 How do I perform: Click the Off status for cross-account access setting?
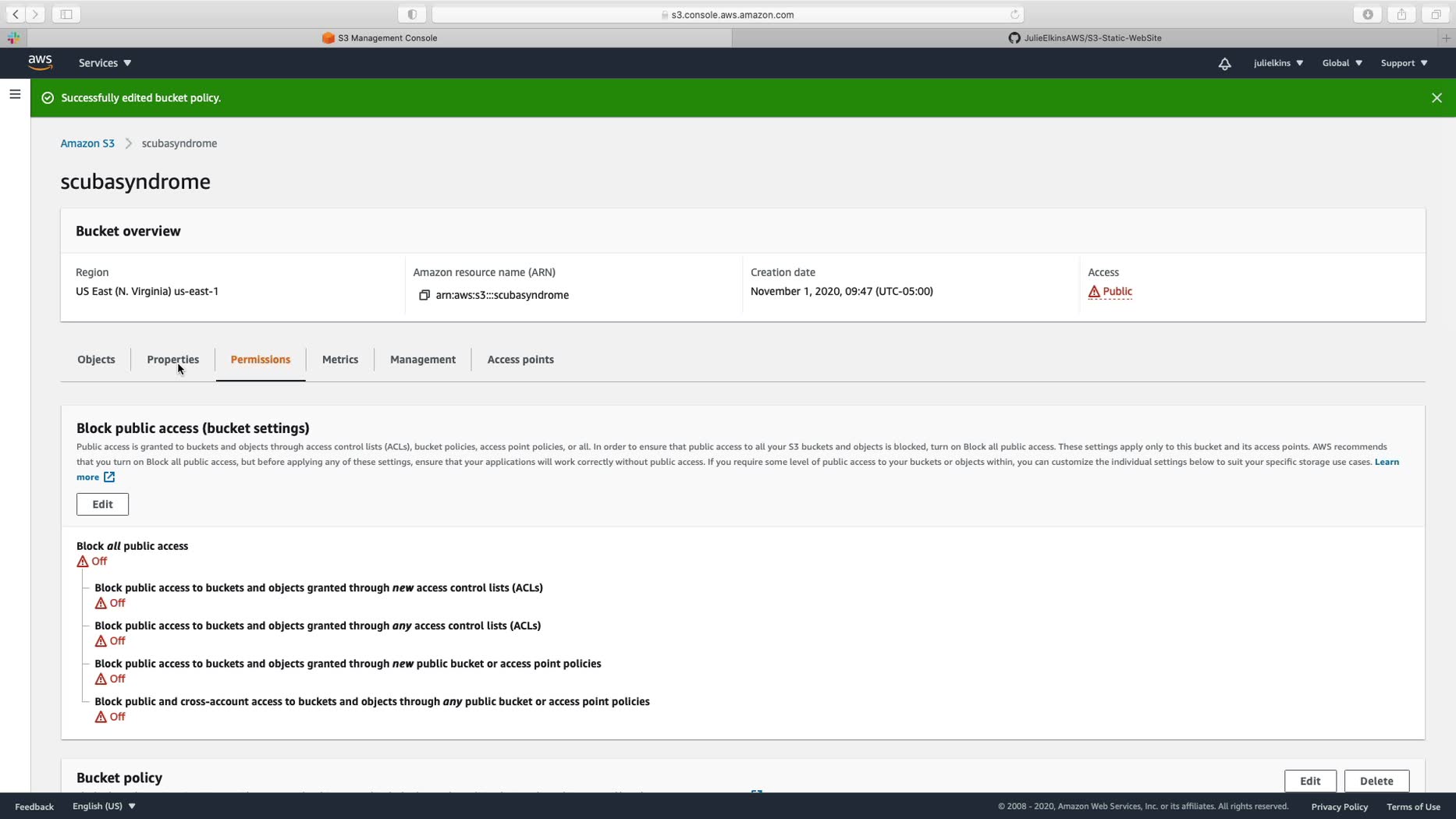117,717
